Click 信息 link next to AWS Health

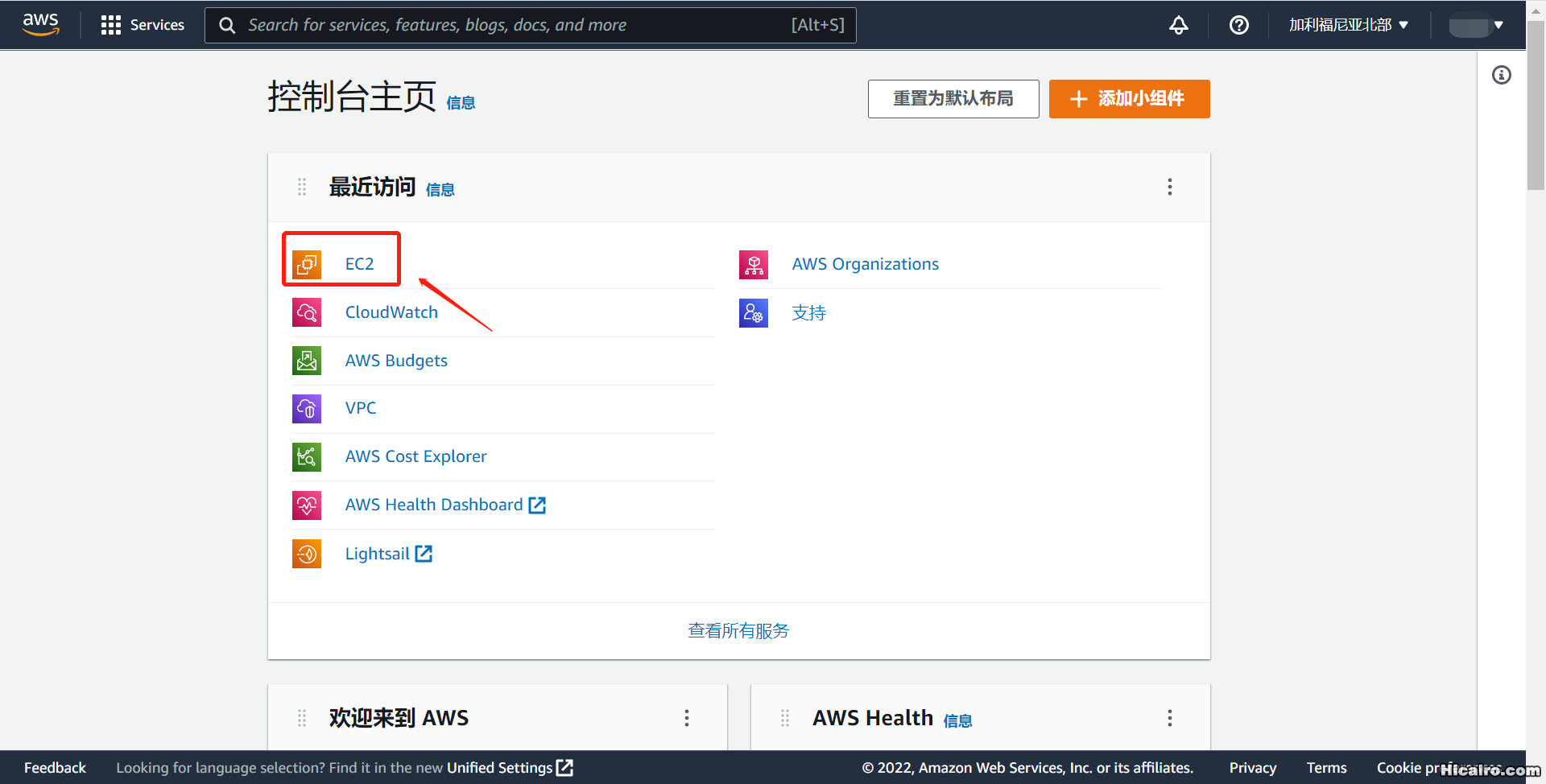point(958,721)
